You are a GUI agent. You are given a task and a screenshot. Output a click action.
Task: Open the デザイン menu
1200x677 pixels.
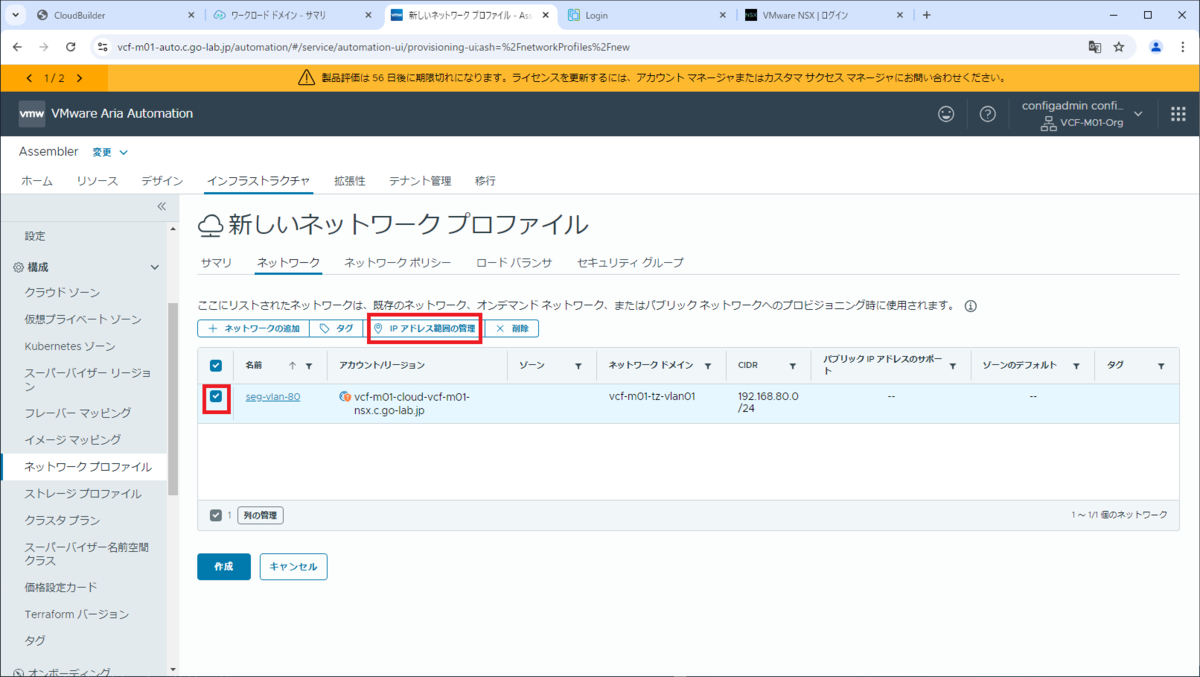(162, 181)
